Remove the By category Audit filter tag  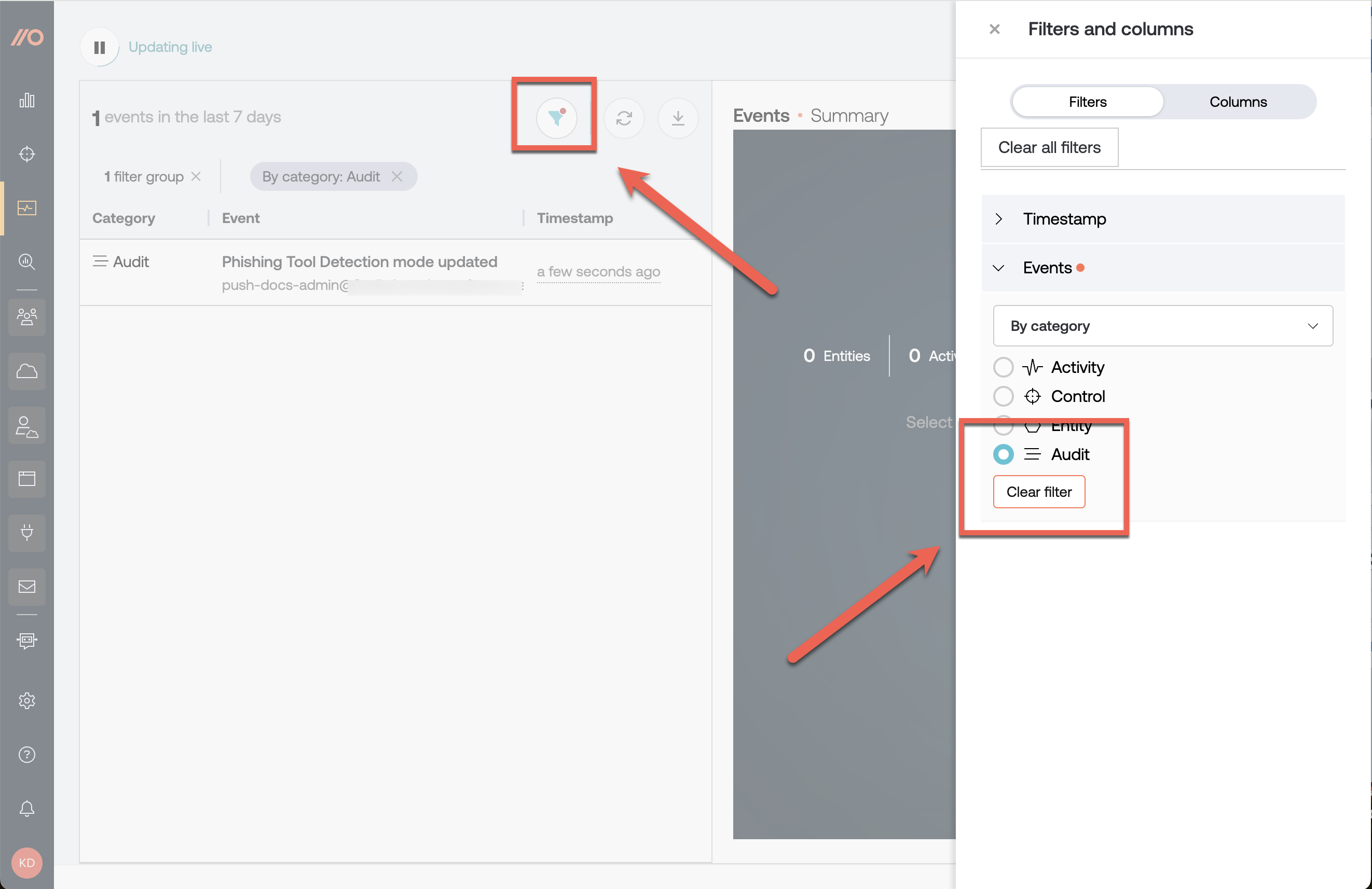[x=396, y=176]
